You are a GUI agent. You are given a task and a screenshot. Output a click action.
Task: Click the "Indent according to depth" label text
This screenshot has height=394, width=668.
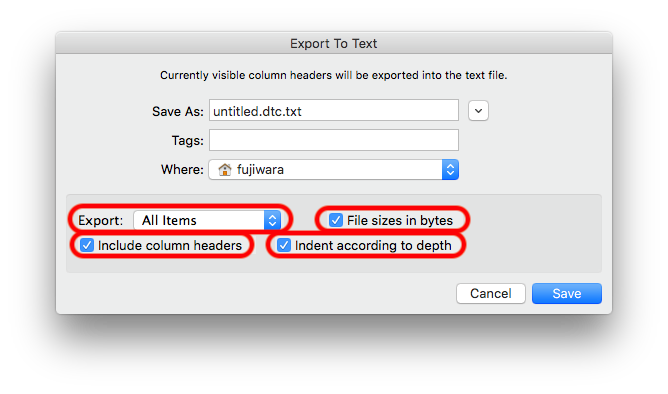(x=373, y=245)
